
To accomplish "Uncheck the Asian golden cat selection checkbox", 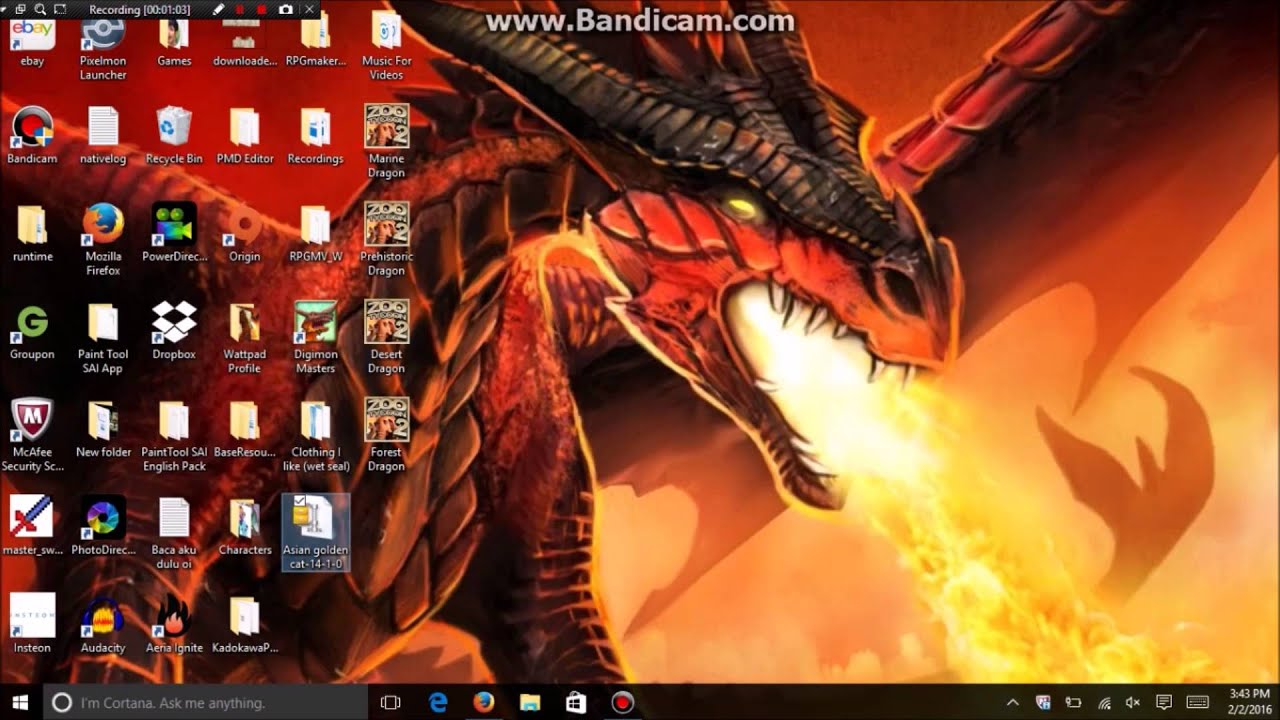I will coord(300,499).
